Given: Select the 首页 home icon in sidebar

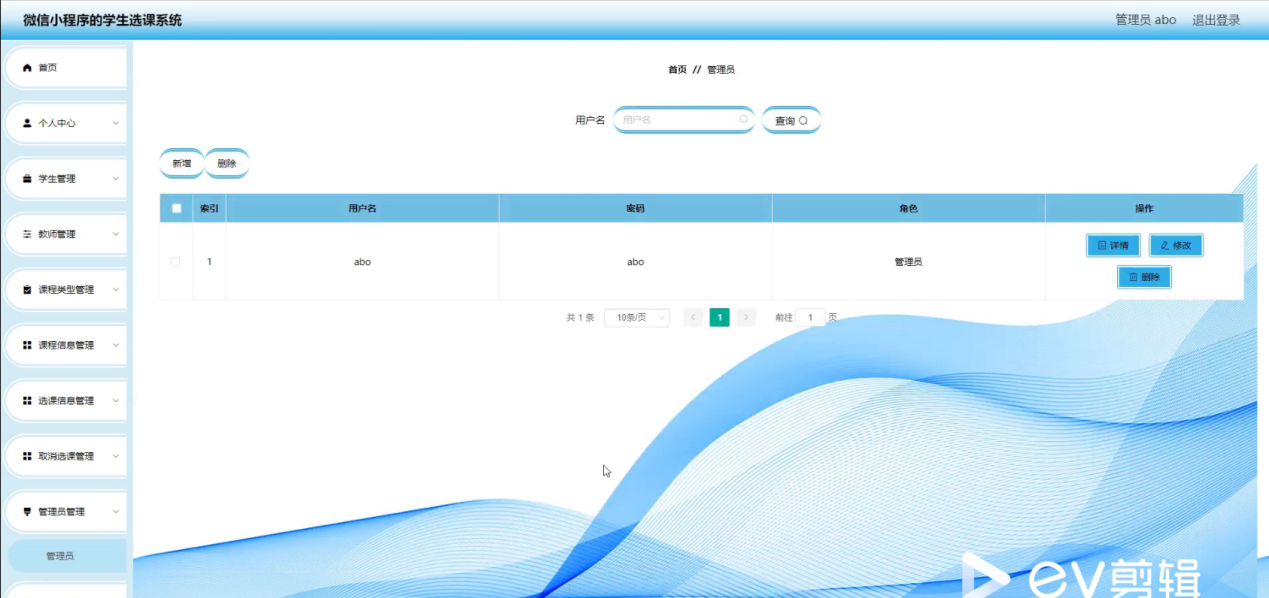Looking at the screenshot, I should [x=24, y=68].
